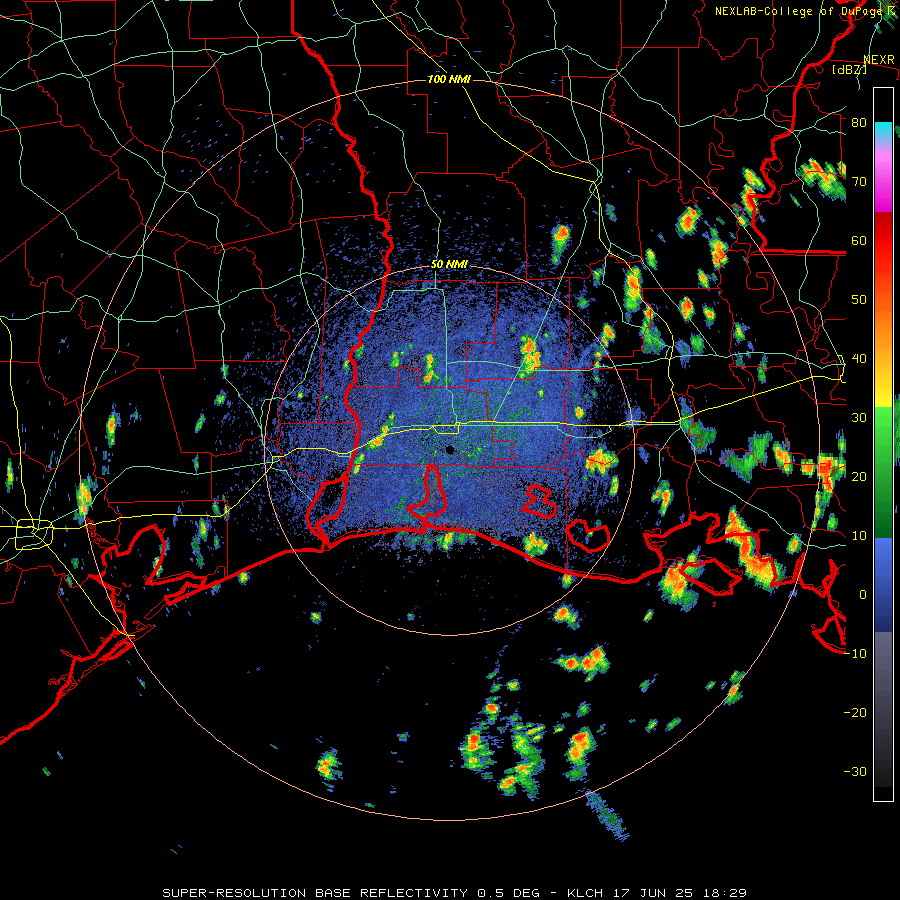Click the 40 value on the dBZ scale
Image resolution: width=900 pixels, height=900 pixels.
[859, 359]
